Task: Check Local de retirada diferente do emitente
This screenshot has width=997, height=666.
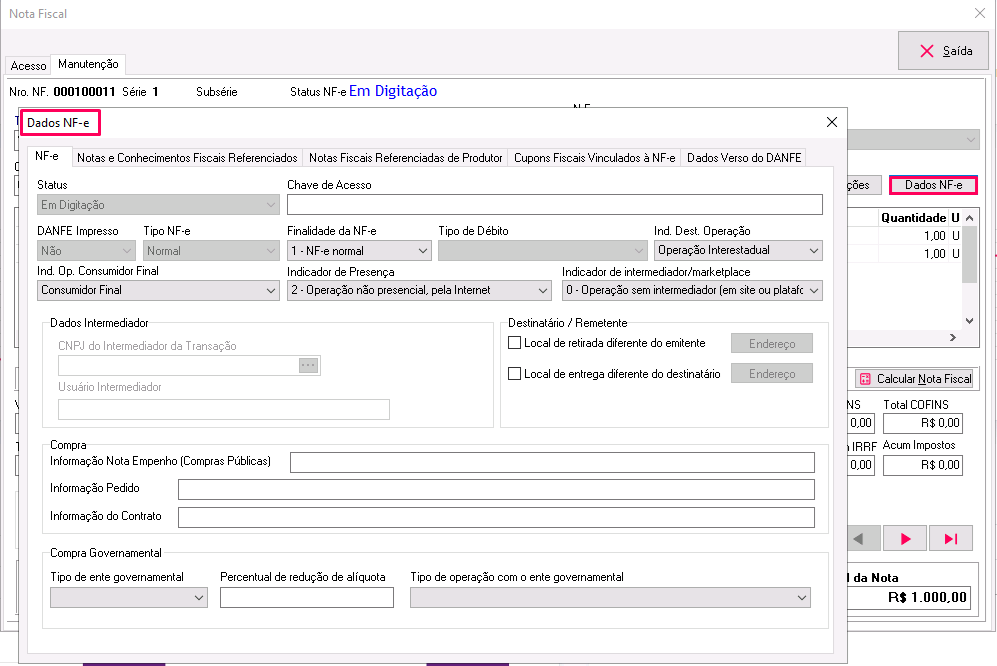Action: click(515, 343)
